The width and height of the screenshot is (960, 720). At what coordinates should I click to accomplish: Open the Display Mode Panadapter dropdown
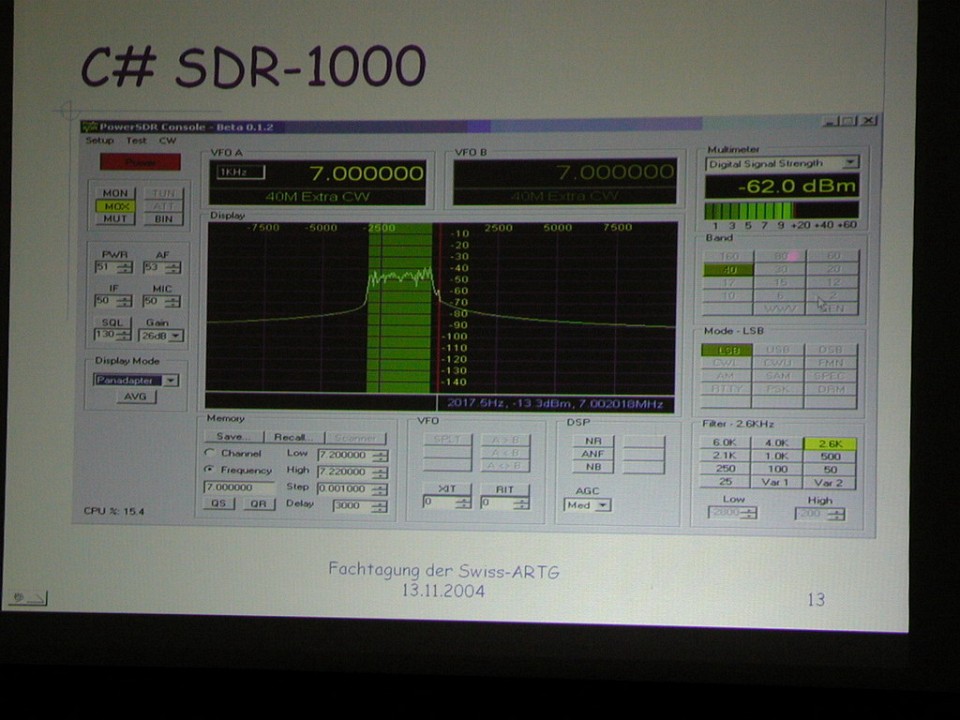point(135,380)
